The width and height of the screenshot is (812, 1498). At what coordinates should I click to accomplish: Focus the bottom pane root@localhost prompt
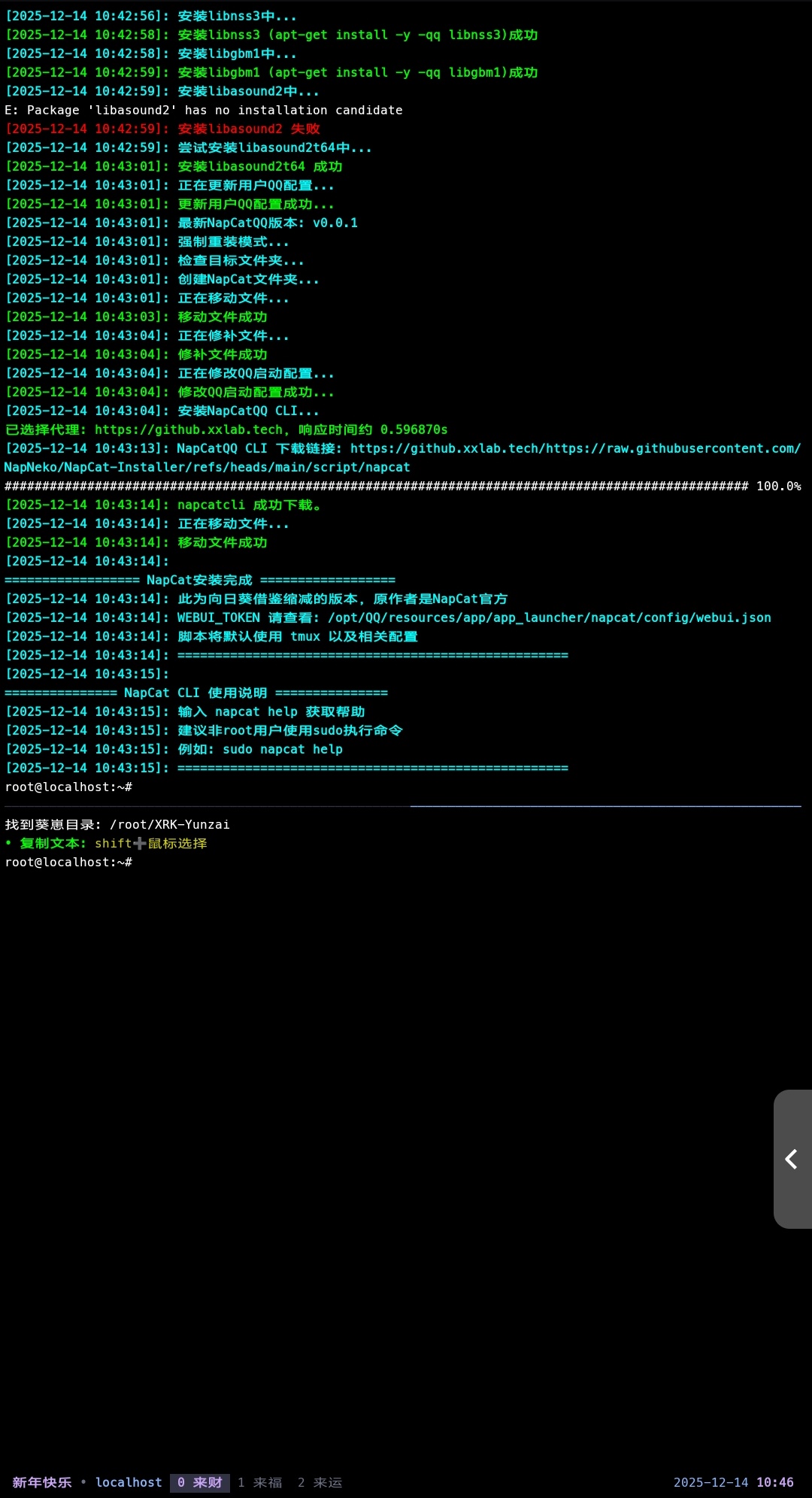(x=68, y=862)
